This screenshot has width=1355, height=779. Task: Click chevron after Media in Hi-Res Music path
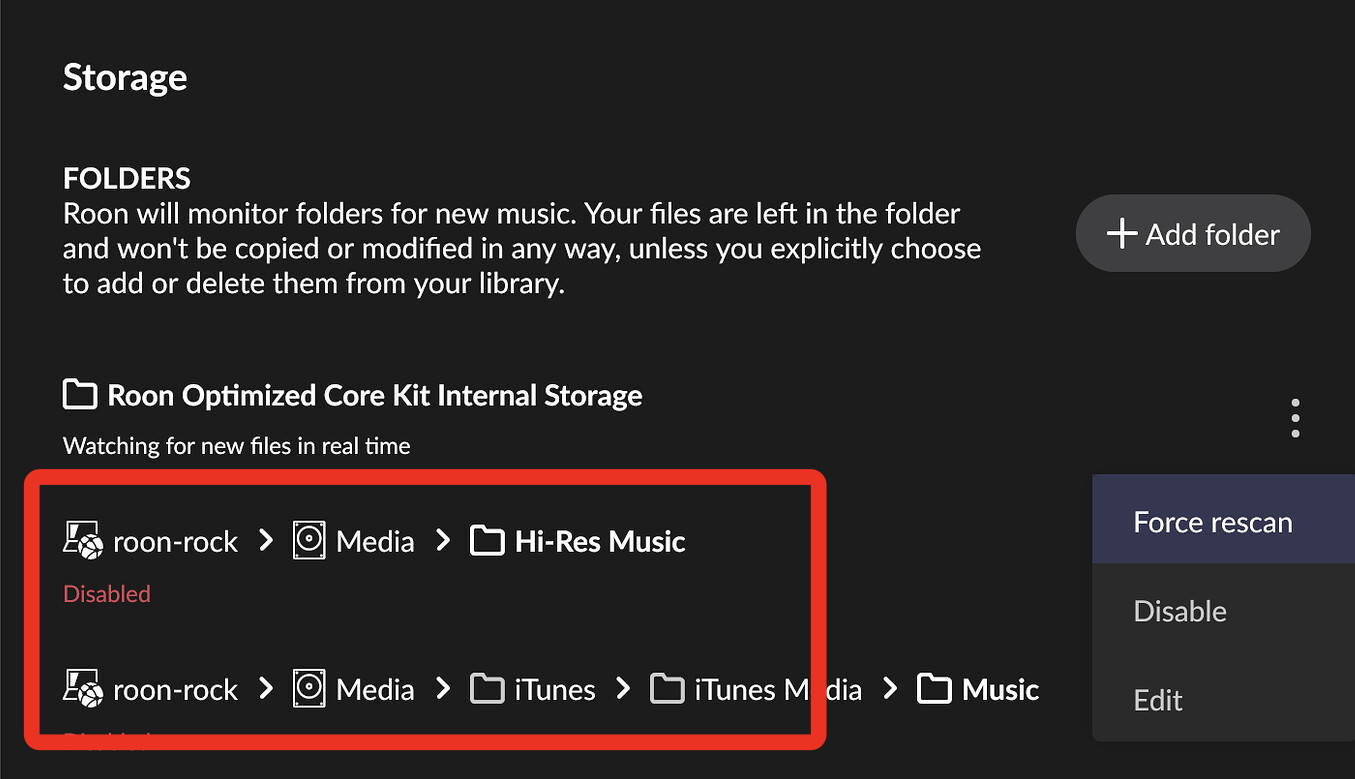(443, 542)
